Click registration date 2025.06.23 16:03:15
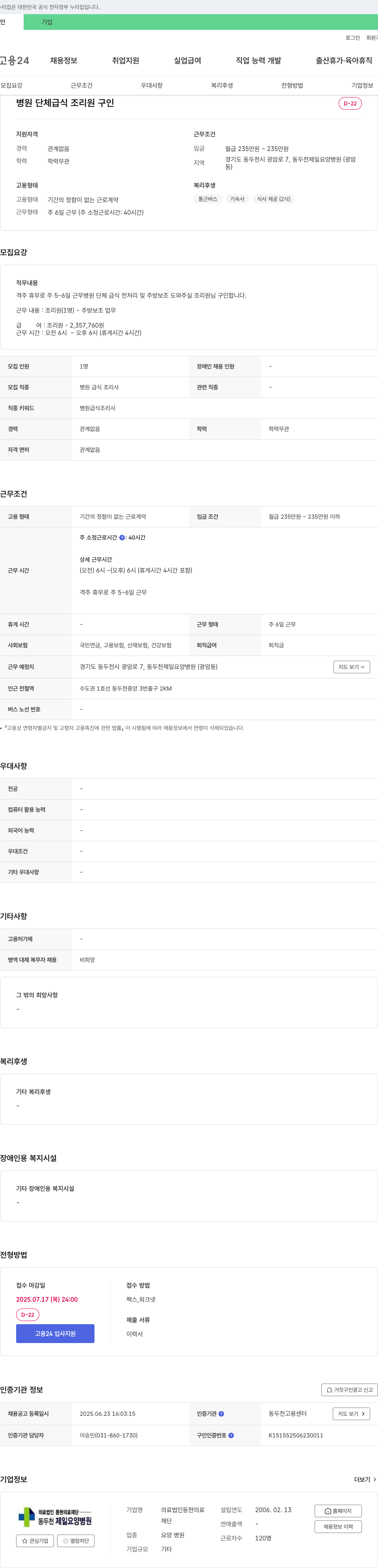Image resolution: width=378 pixels, height=1568 pixels. pyautogui.click(x=107, y=1413)
